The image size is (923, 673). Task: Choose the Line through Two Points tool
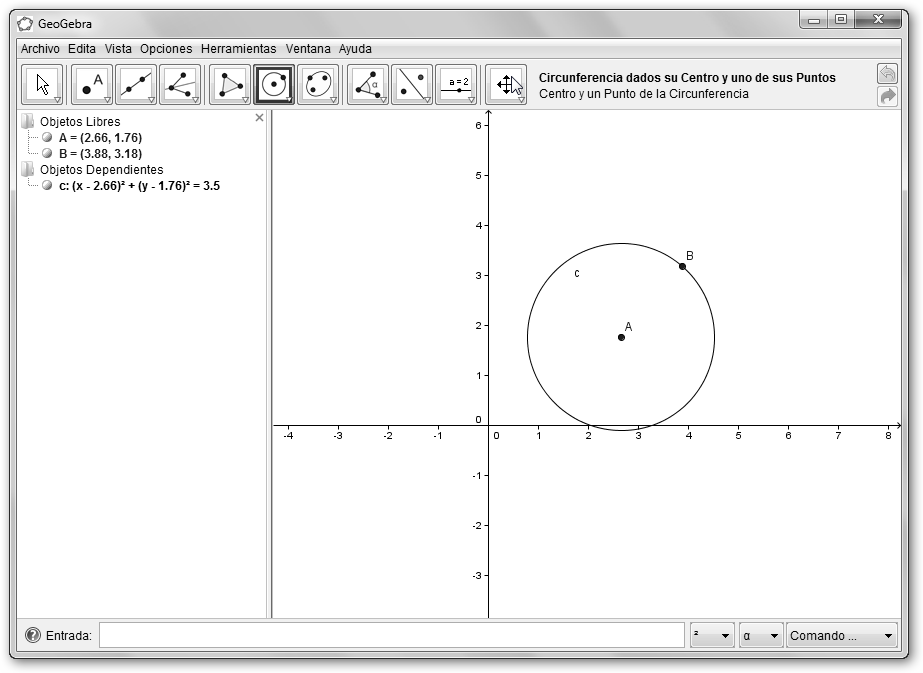136,85
